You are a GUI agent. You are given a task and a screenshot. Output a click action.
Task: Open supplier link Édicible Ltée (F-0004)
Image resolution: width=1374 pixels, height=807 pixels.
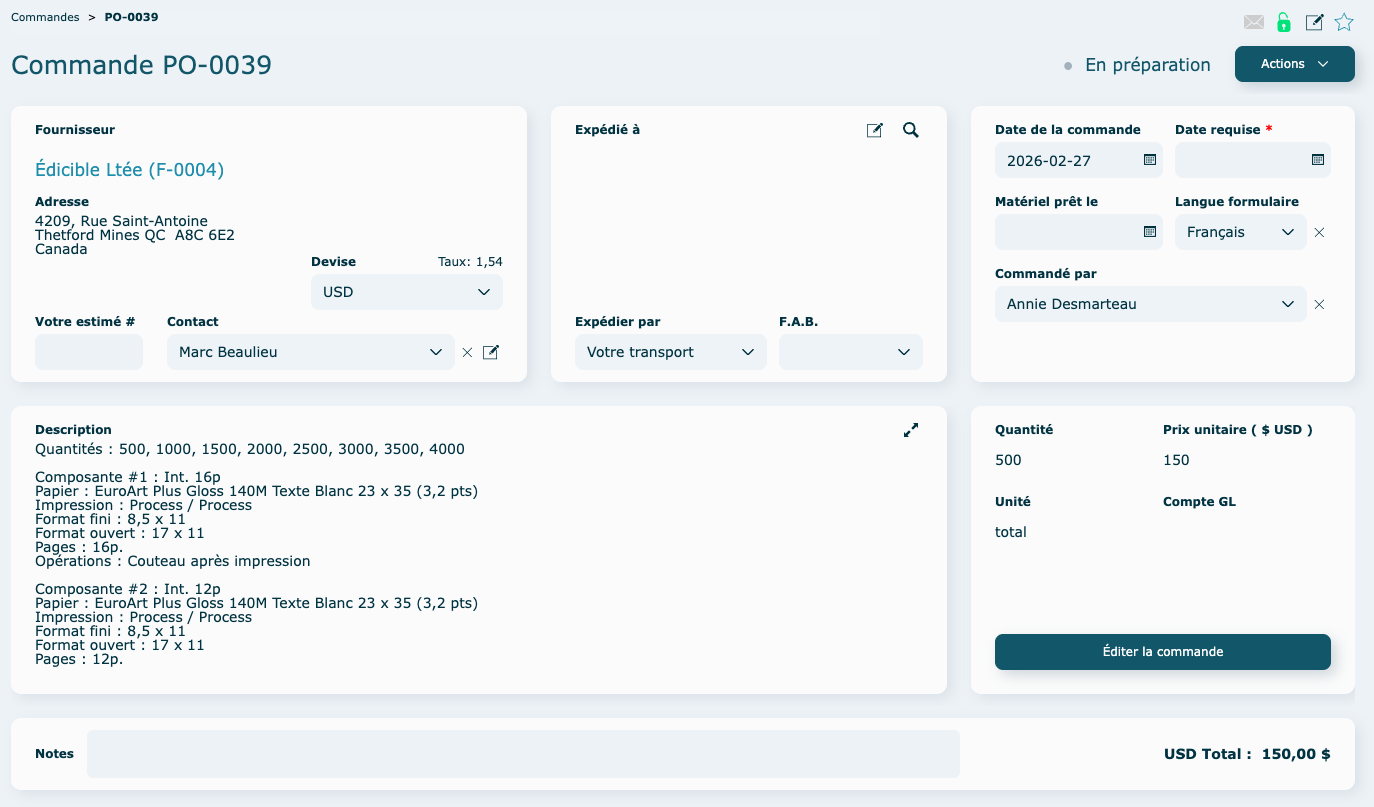pos(129,170)
